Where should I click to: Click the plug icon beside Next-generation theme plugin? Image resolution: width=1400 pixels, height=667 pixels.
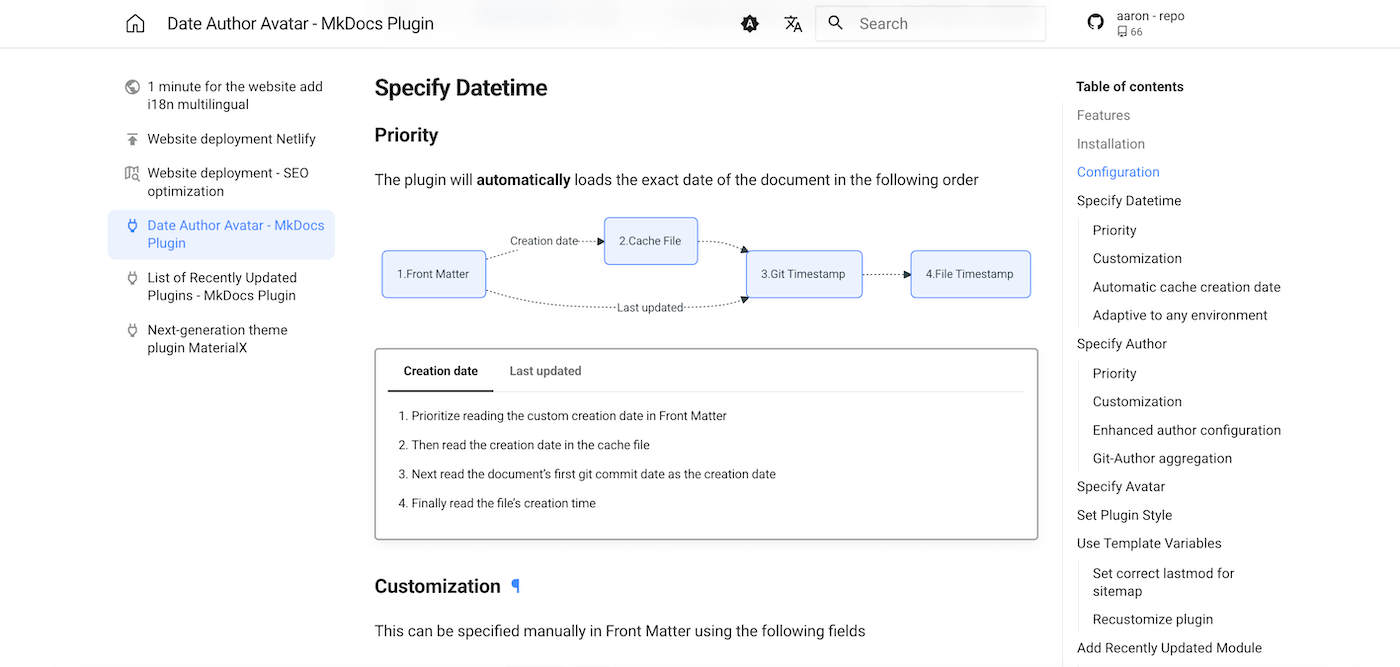click(x=132, y=330)
